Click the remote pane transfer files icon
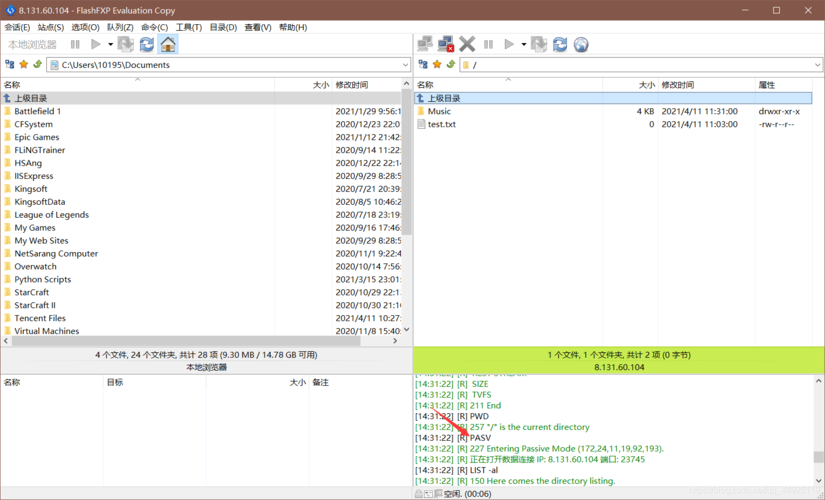The width and height of the screenshot is (825, 500). tap(539, 45)
